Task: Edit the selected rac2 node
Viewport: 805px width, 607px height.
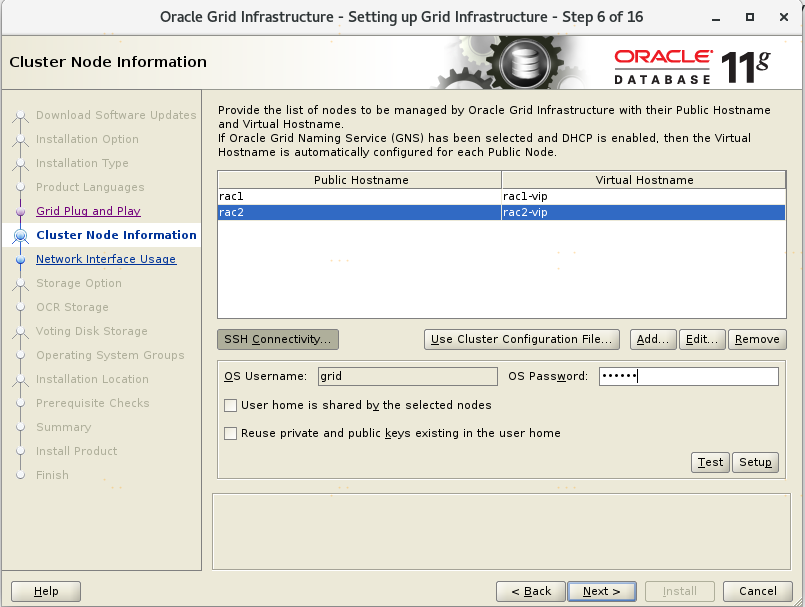Action: (x=702, y=339)
